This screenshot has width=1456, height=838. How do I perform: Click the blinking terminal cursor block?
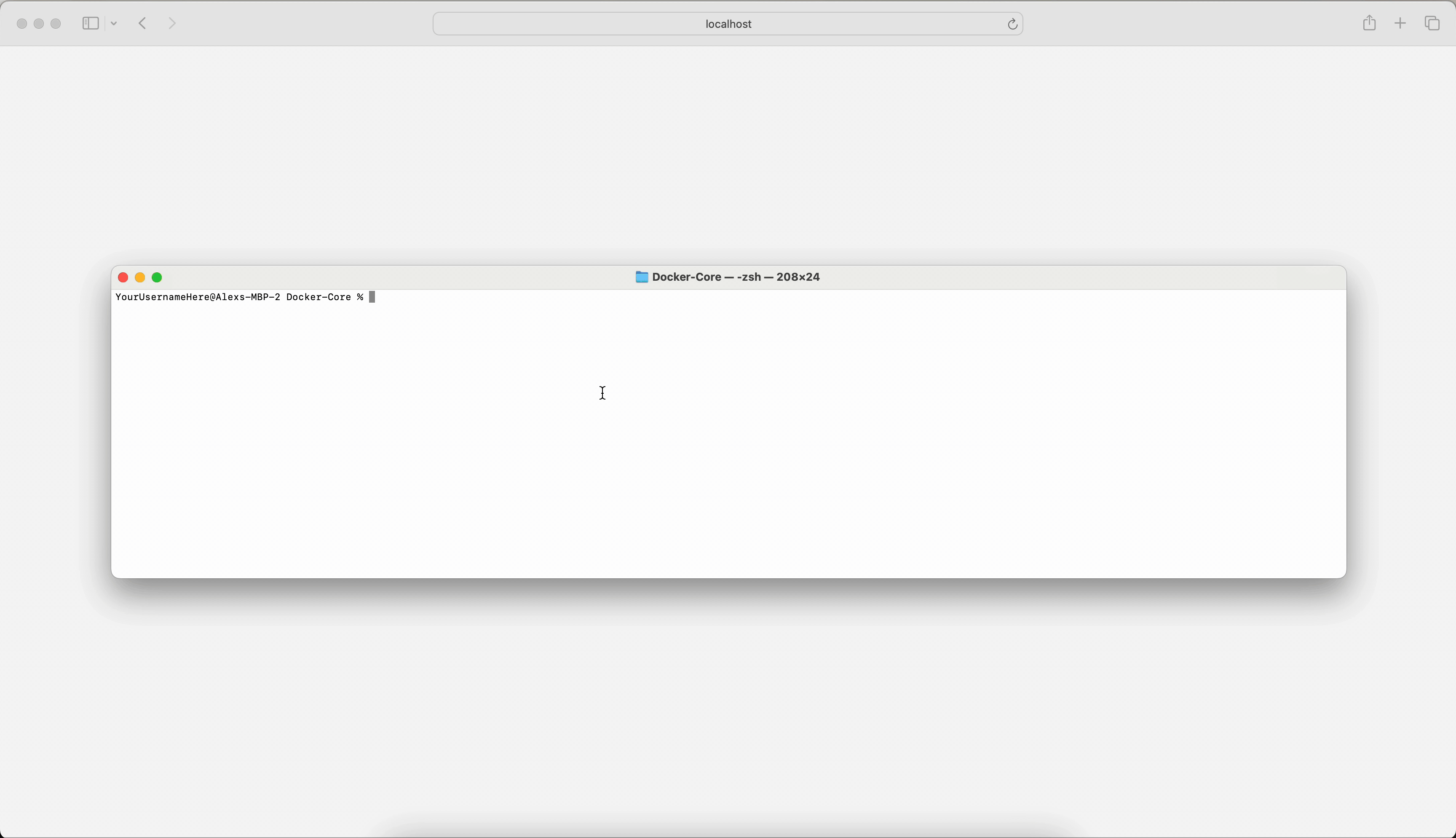pyautogui.click(x=372, y=297)
